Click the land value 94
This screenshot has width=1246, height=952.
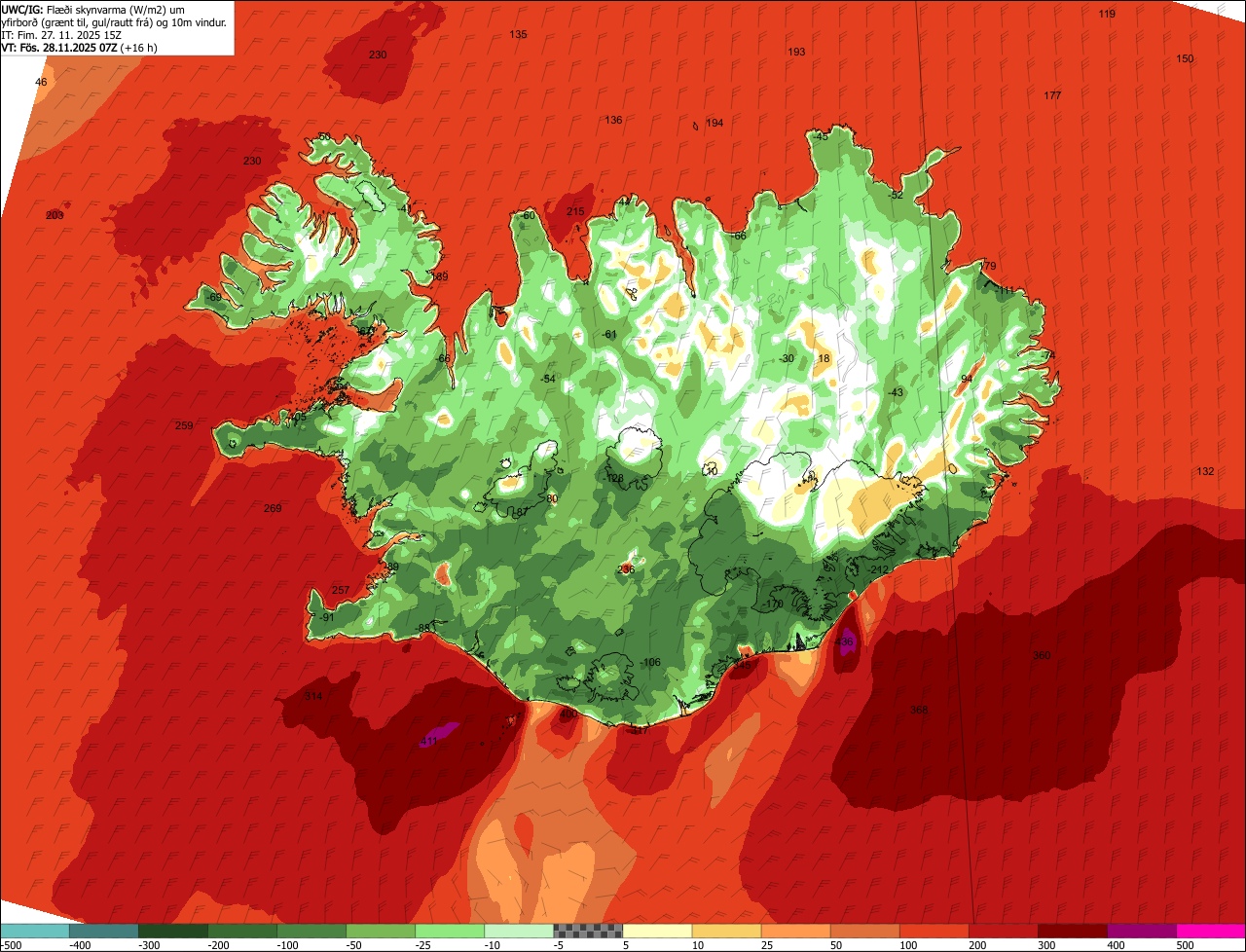[967, 379]
